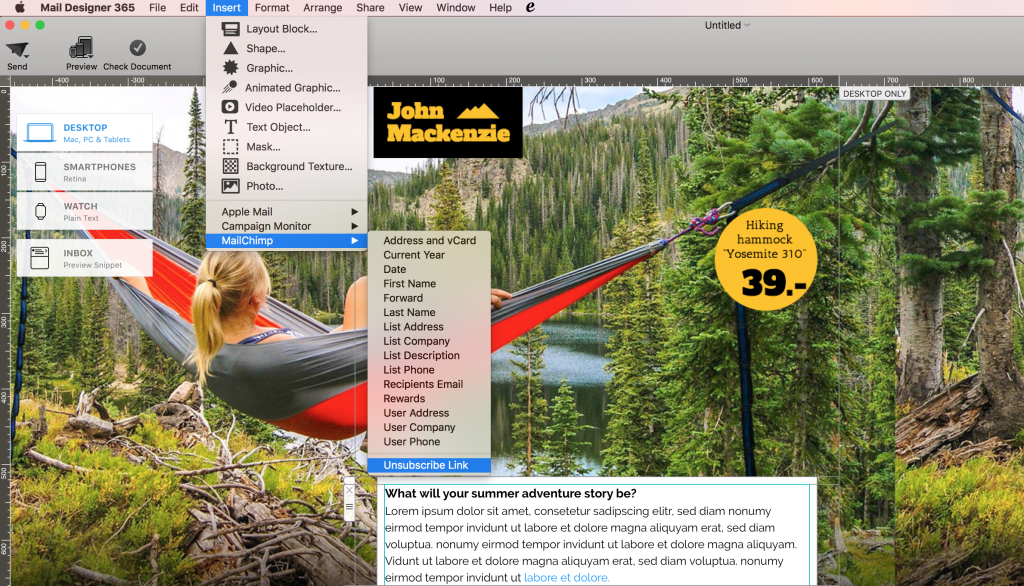The height and width of the screenshot is (586, 1024).
Task: Open the Mail Designer 365 app menu
Action: click(88, 8)
